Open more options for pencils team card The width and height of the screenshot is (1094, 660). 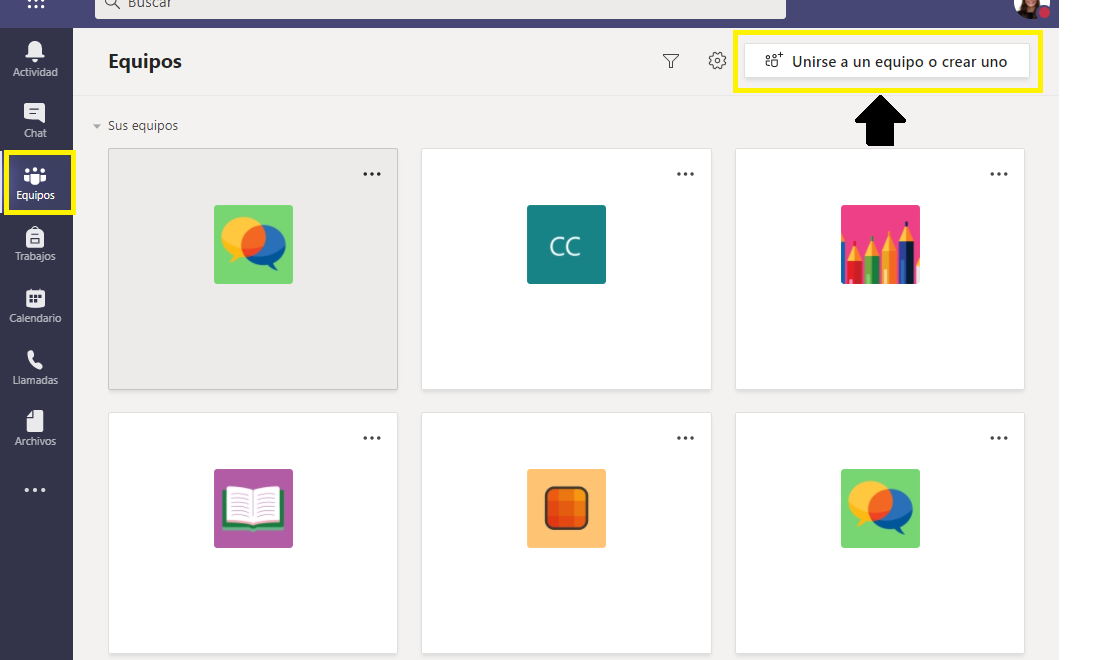pyautogui.click(x=998, y=174)
